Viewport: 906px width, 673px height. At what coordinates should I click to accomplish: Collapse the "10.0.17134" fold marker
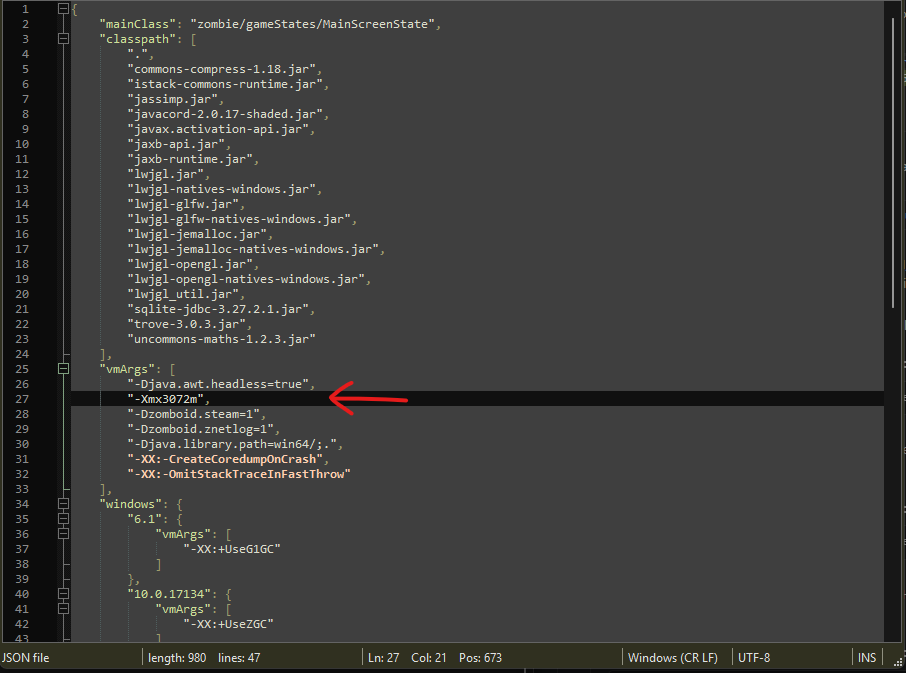coord(64,594)
